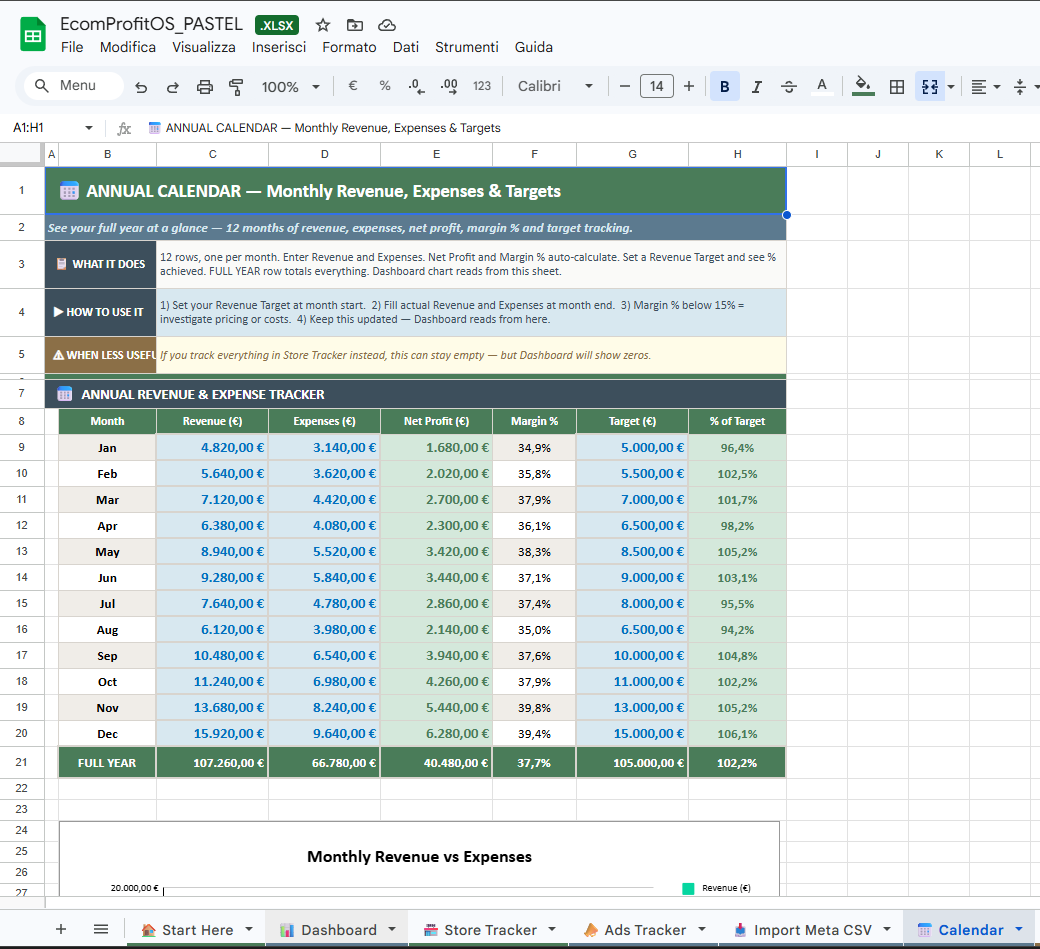Increase font size with plus button
Image resolution: width=1040 pixels, height=949 pixels.
(689, 87)
